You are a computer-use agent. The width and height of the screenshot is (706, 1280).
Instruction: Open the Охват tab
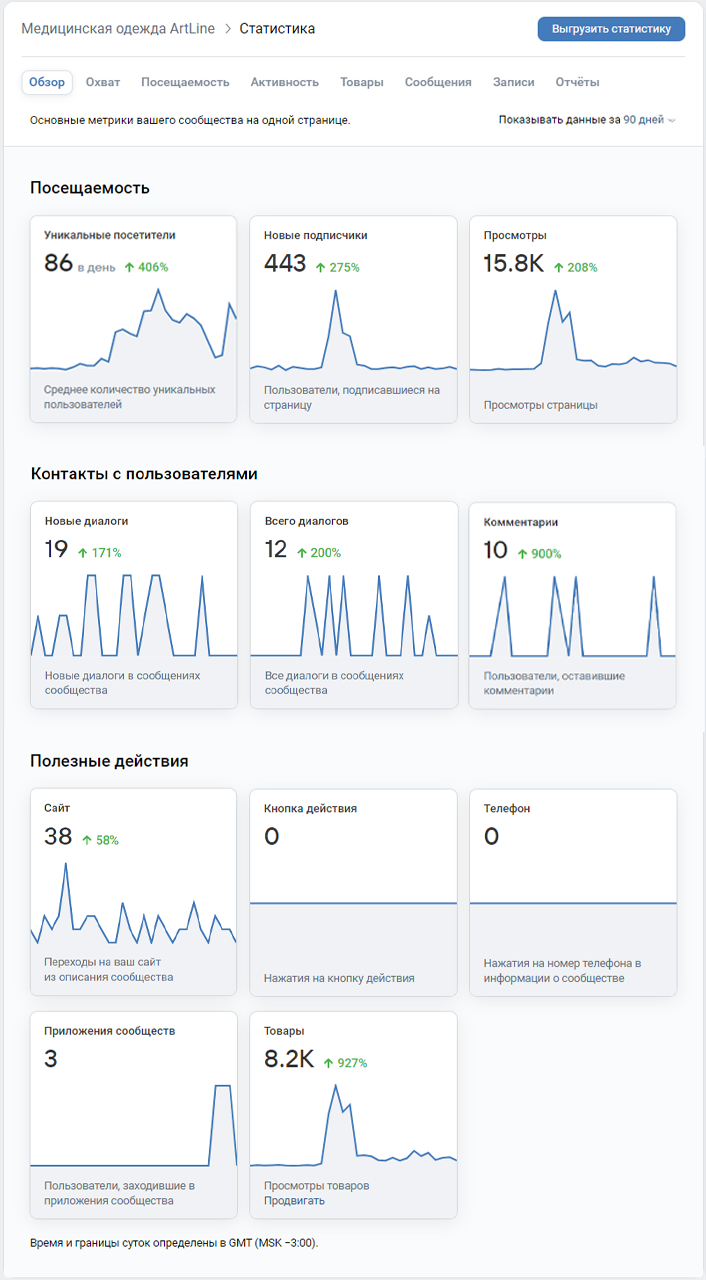(103, 82)
